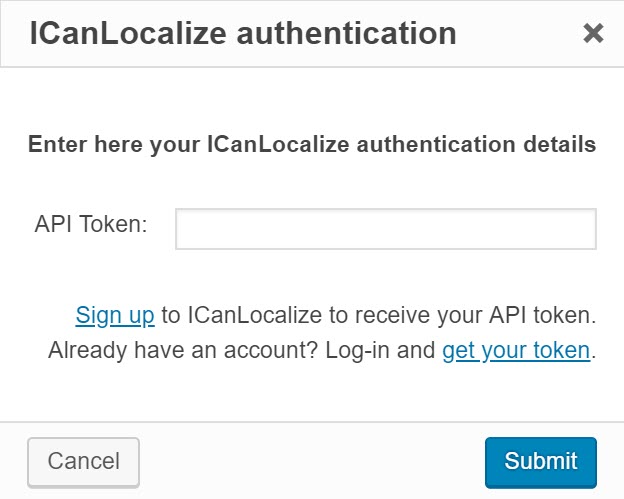Hit the blue Submit button

point(540,461)
